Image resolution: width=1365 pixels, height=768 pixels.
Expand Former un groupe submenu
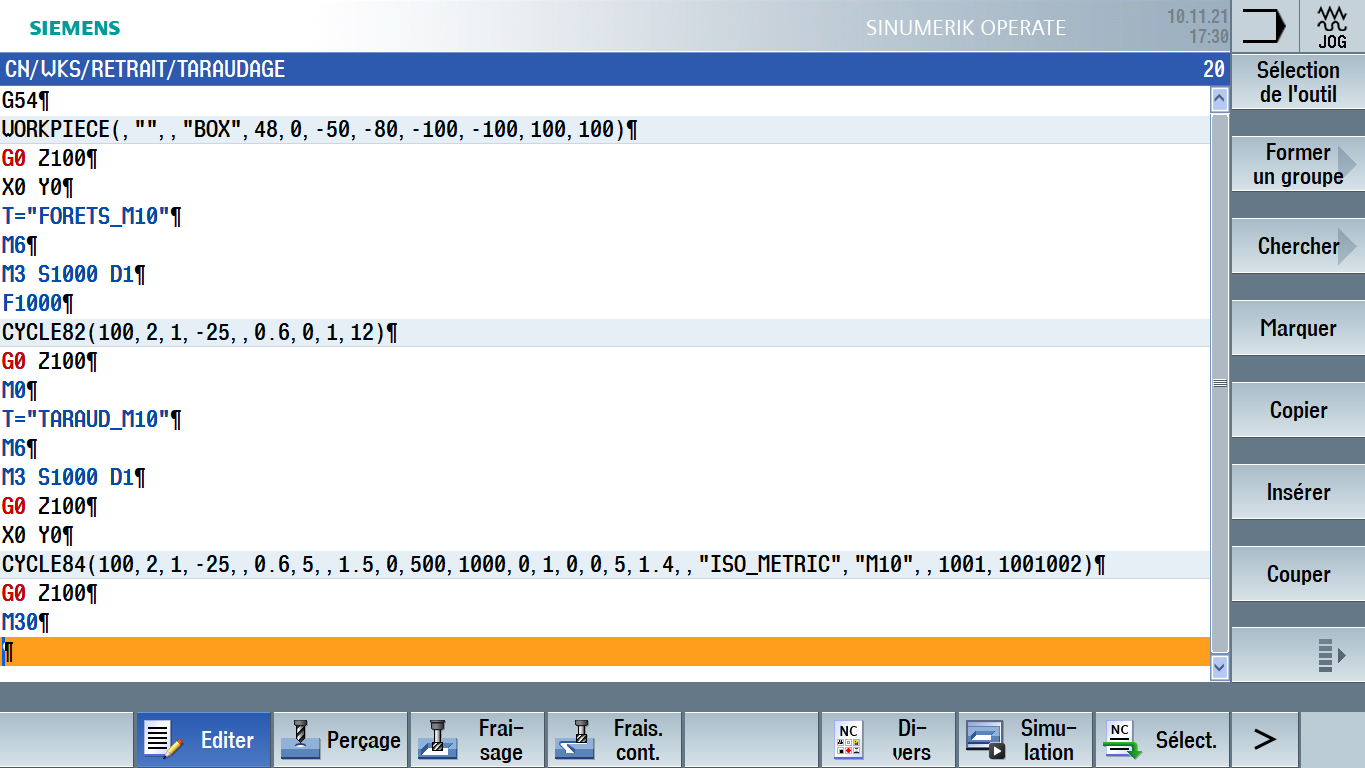[x=1298, y=164]
